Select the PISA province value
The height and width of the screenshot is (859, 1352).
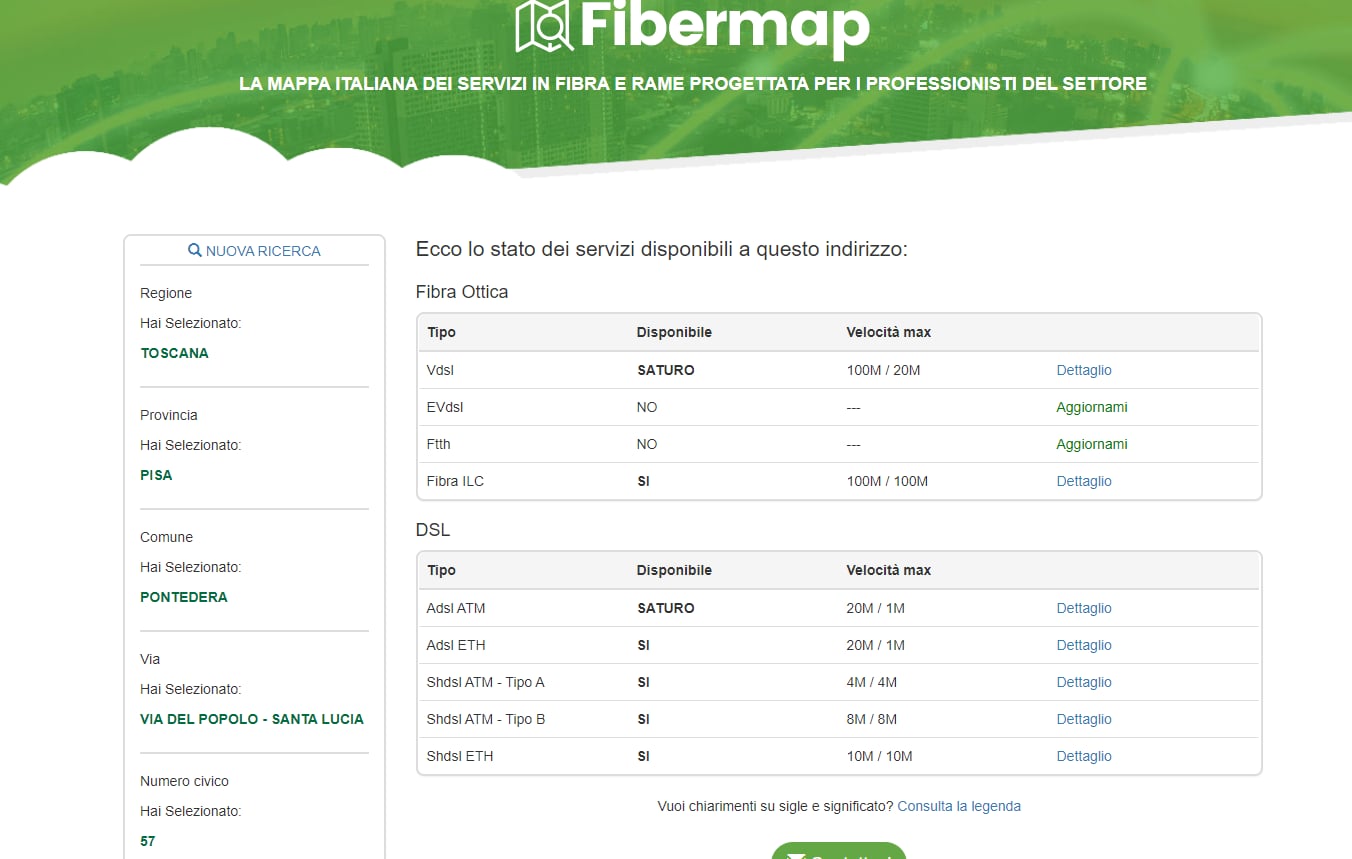point(156,475)
